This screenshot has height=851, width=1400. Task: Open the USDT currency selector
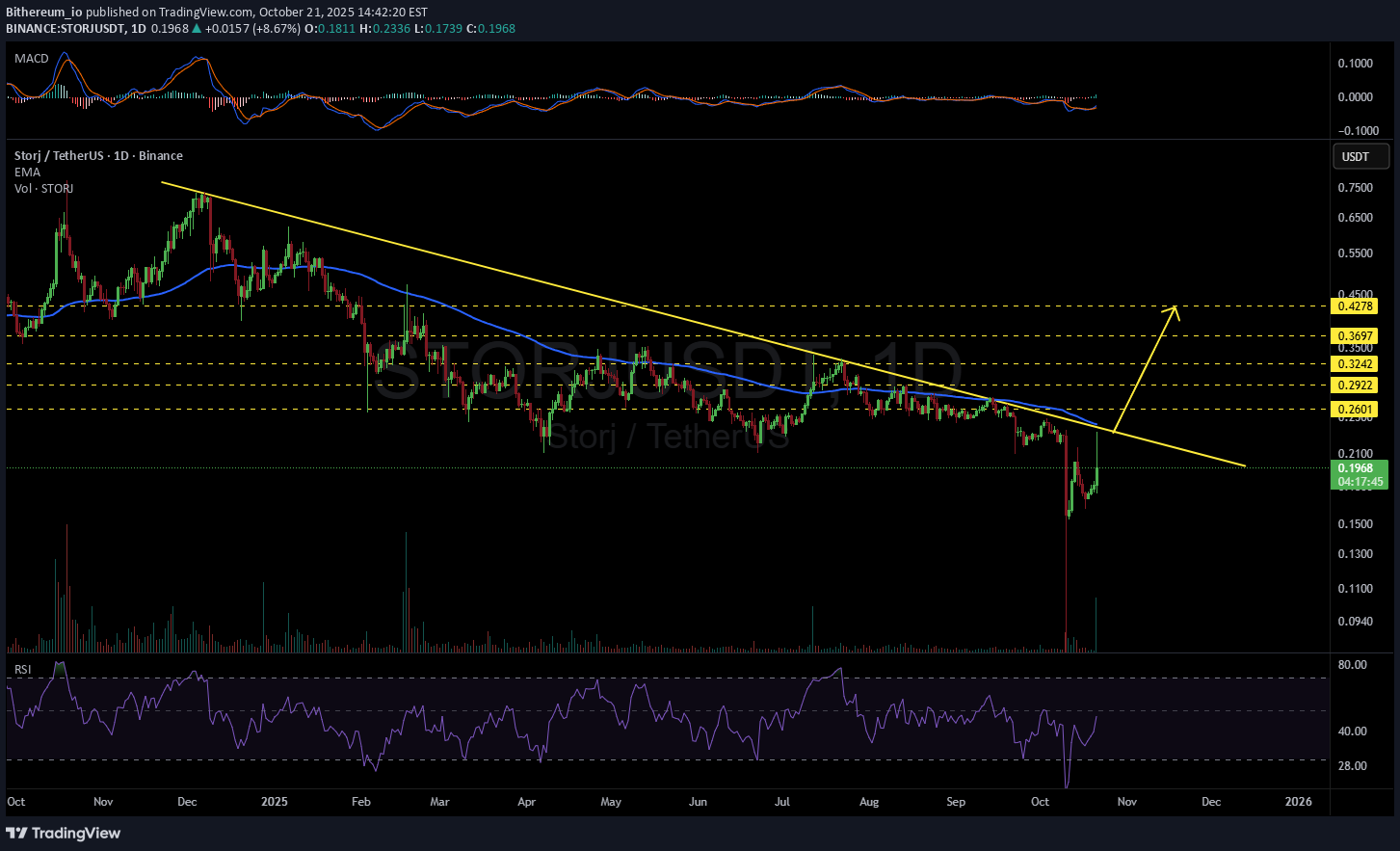(x=1360, y=156)
